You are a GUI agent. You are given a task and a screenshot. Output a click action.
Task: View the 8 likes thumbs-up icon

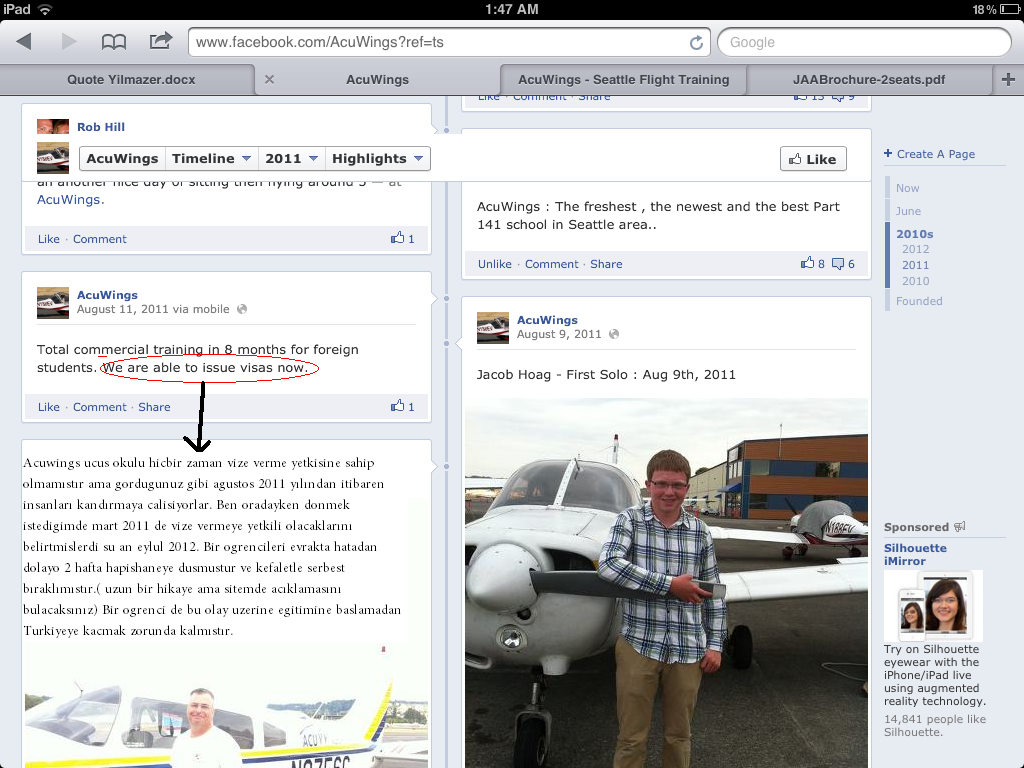tap(808, 263)
